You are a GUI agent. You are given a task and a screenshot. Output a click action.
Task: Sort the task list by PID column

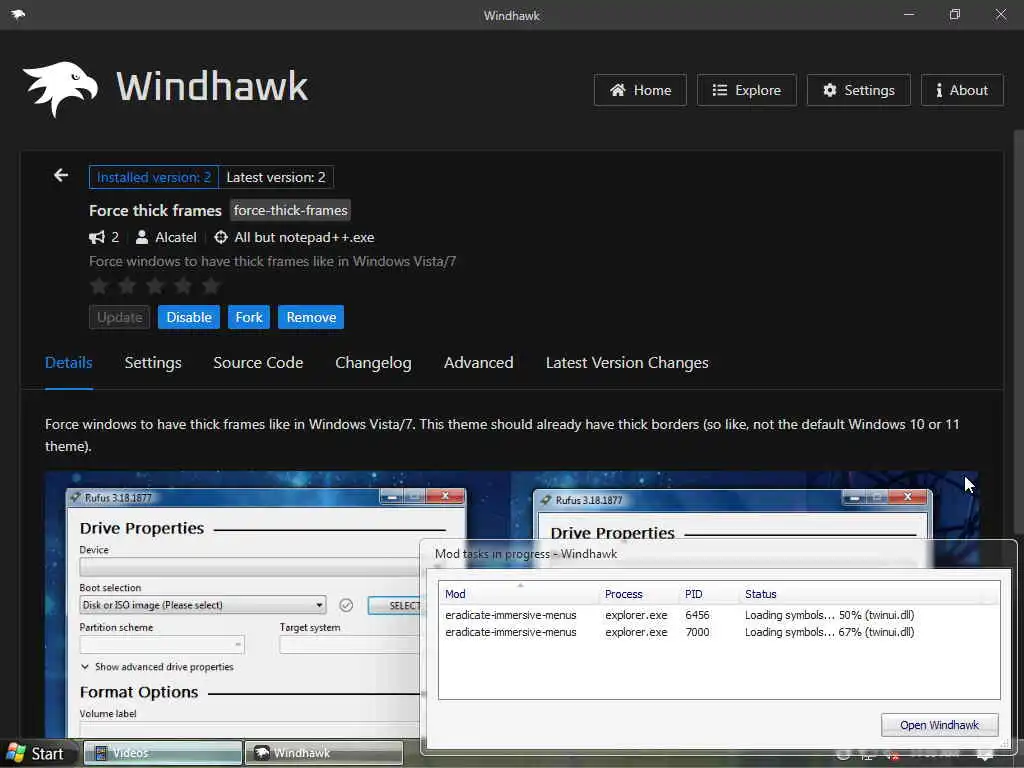point(709,594)
